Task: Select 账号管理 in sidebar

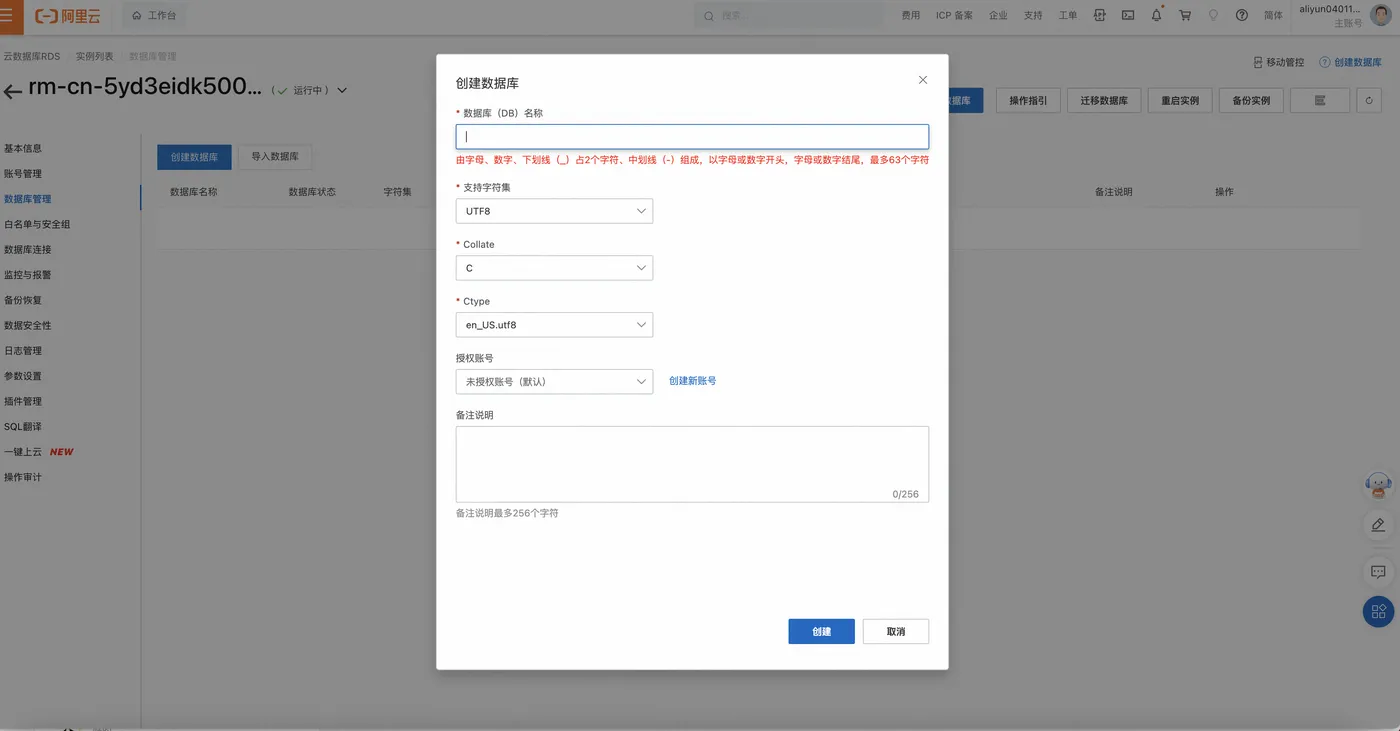Action: click(x=23, y=174)
